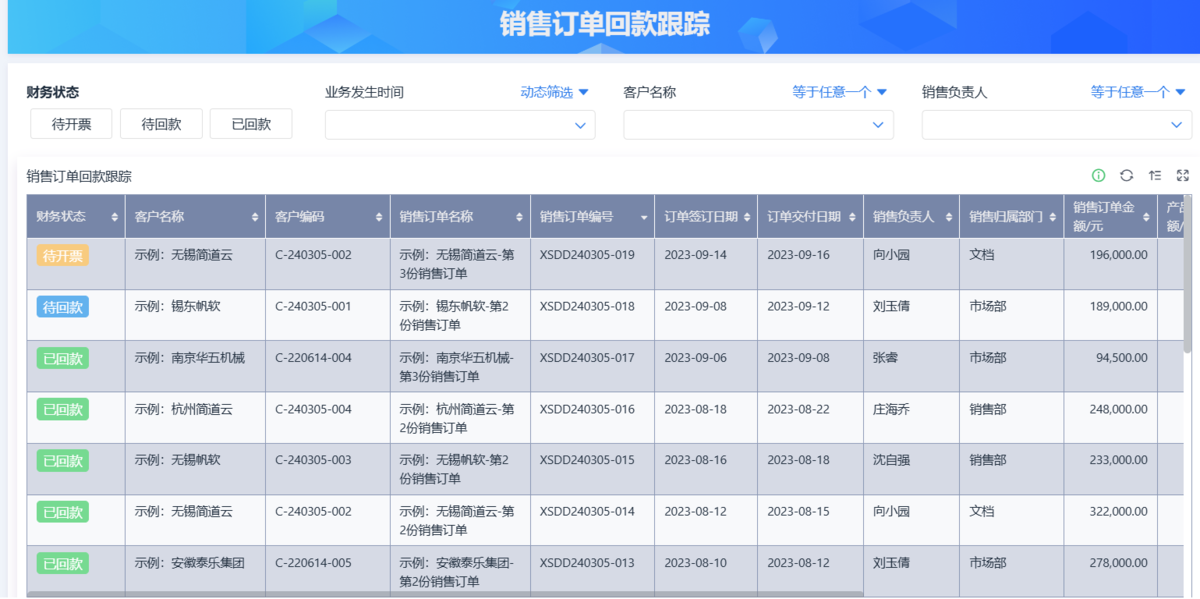Open 等于任意一个 menu for 客户名称
Screen dimensions: 1200x599
pos(839,92)
